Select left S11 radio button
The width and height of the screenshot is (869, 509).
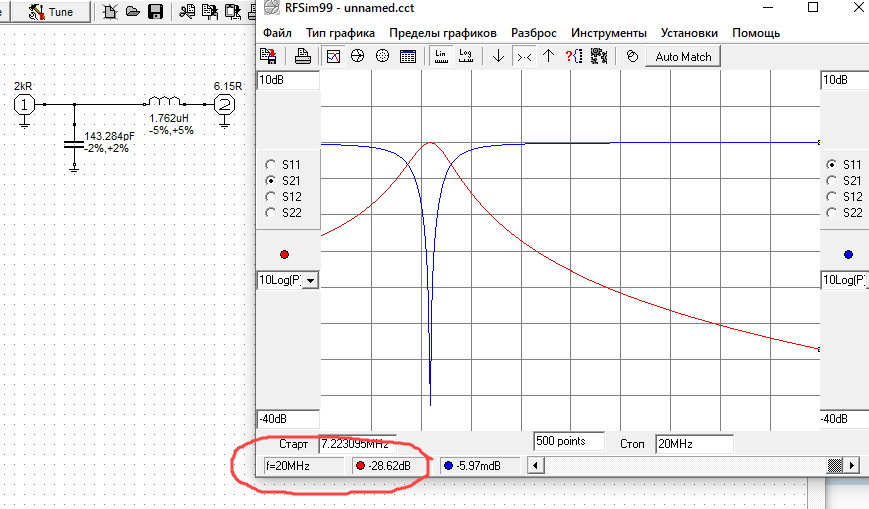pyautogui.click(x=270, y=164)
